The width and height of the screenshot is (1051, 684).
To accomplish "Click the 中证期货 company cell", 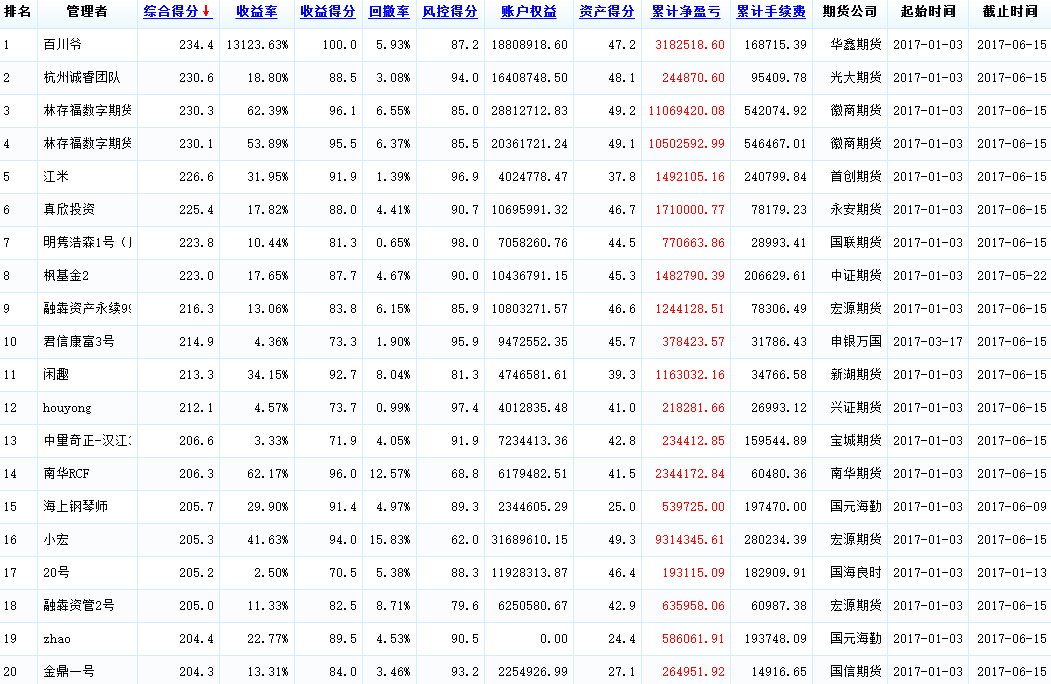I will pos(856,275).
